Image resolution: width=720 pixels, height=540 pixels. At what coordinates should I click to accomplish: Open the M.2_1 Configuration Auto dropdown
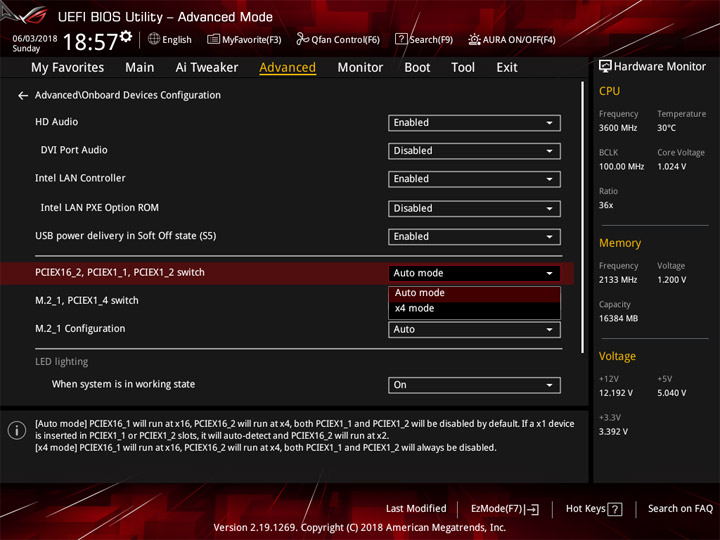pyautogui.click(x=474, y=330)
